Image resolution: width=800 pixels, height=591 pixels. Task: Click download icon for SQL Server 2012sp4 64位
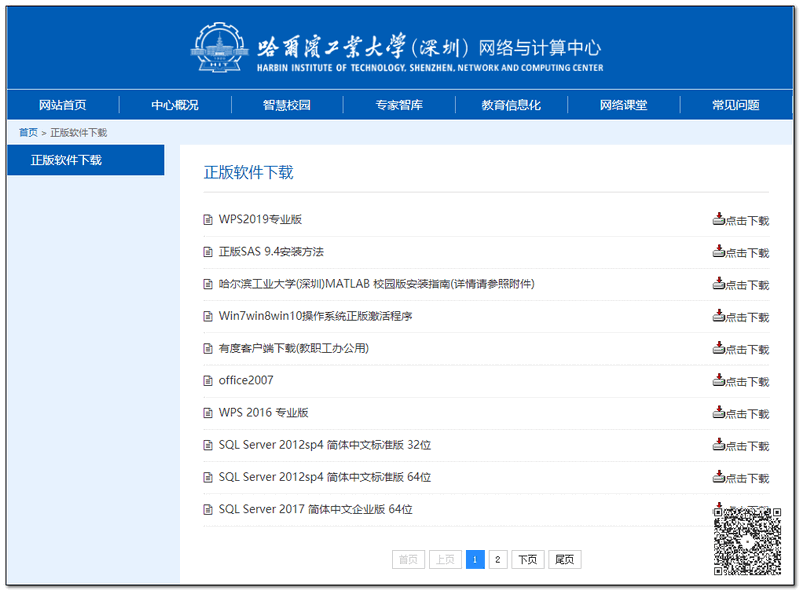pos(718,476)
